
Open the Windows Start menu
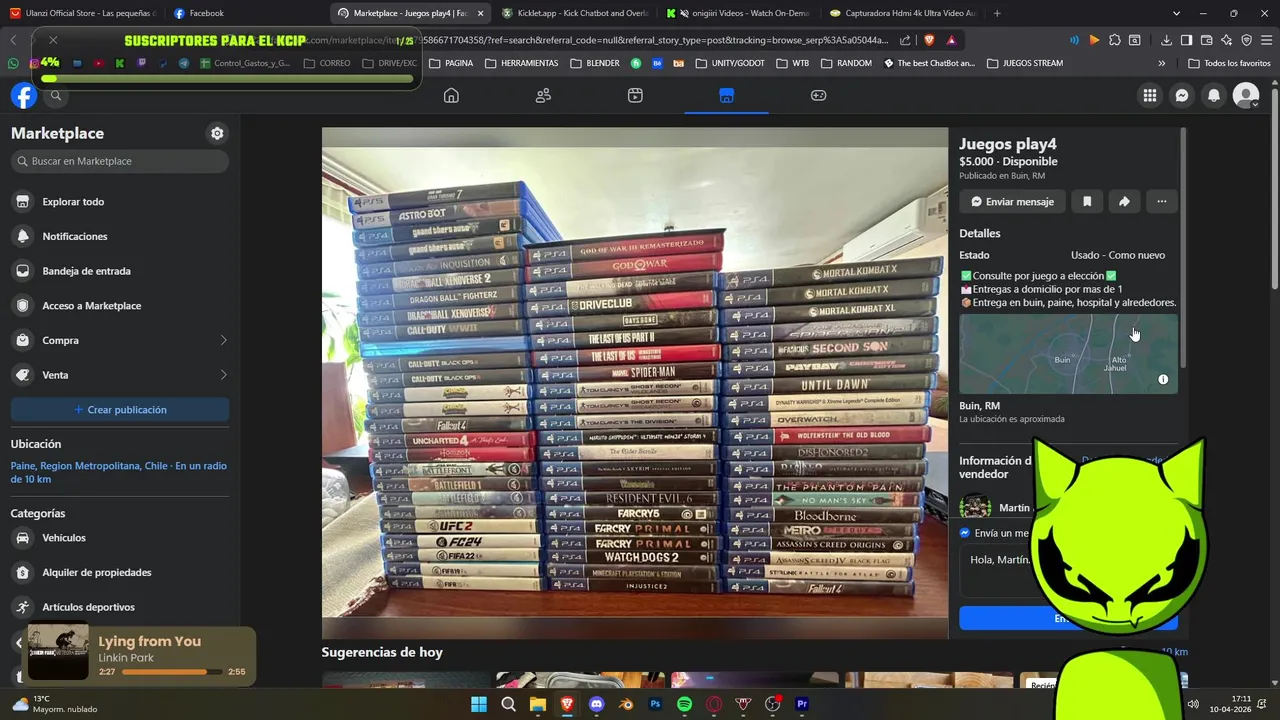pos(479,704)
